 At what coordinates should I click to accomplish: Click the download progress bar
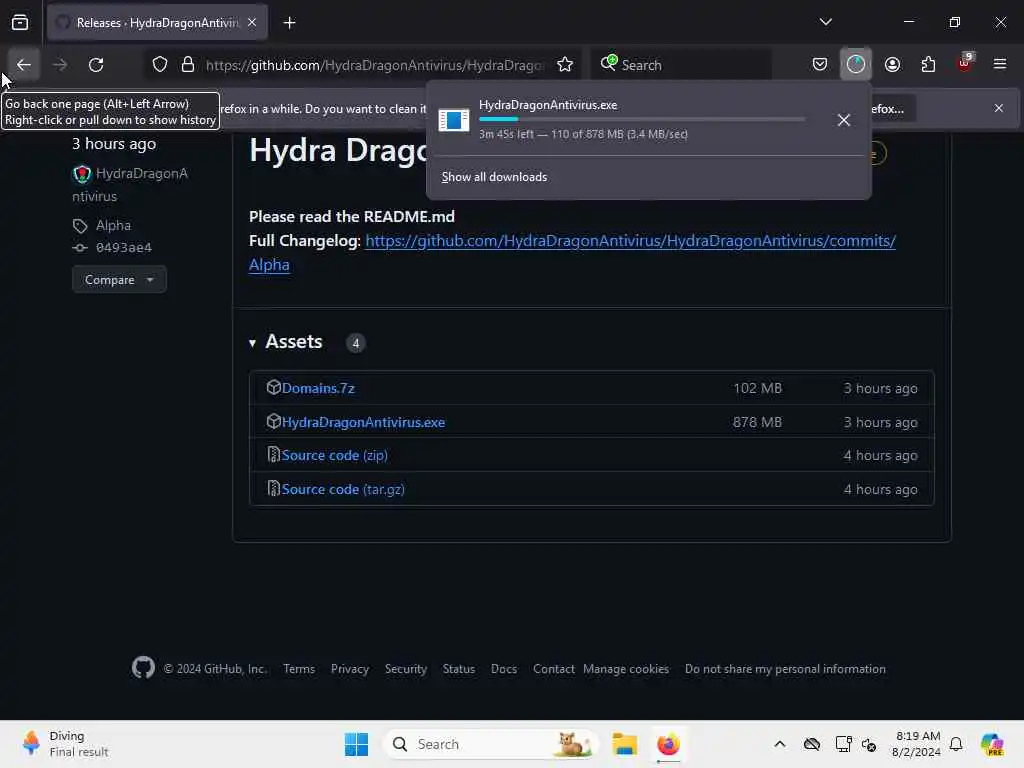[x=642, y=120]
